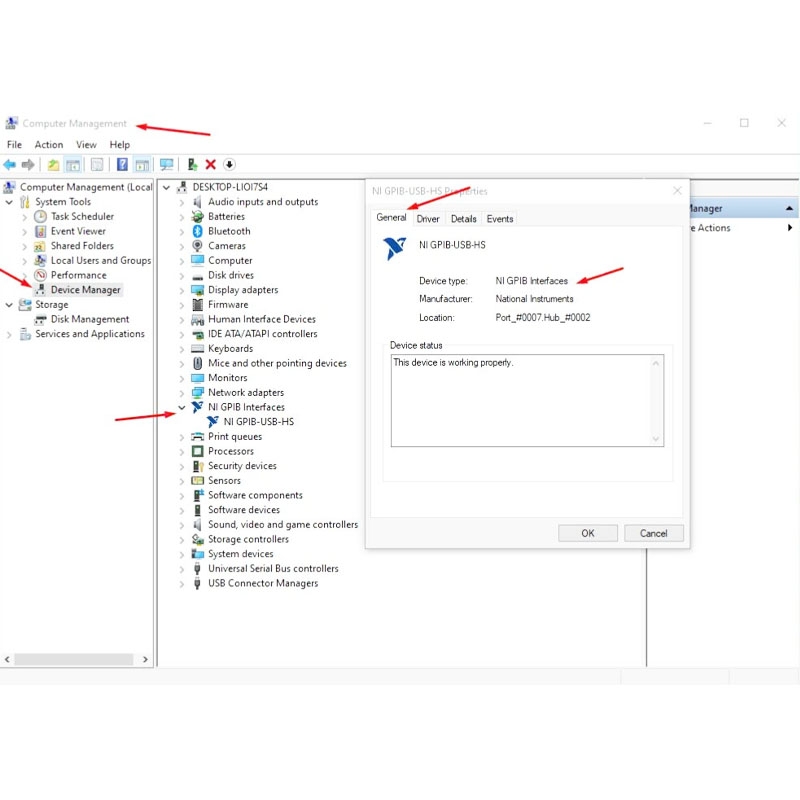Click the NI GPIB Interfaces category icon
Viewport: 800px width, 800px height.
[197, 407]
